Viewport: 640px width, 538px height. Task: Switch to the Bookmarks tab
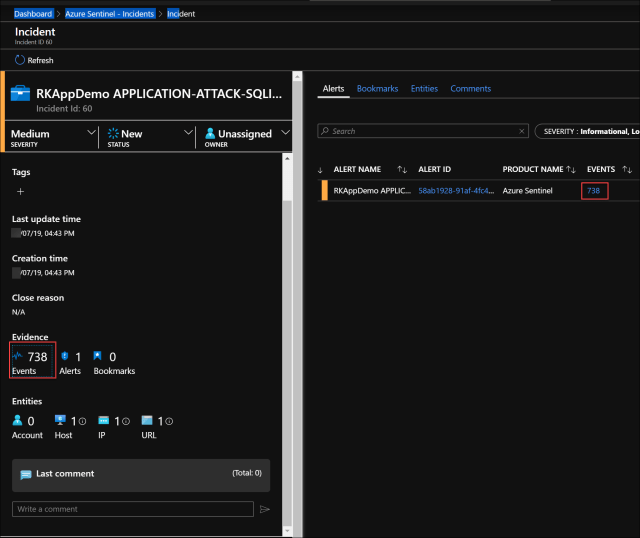(377, 89)
